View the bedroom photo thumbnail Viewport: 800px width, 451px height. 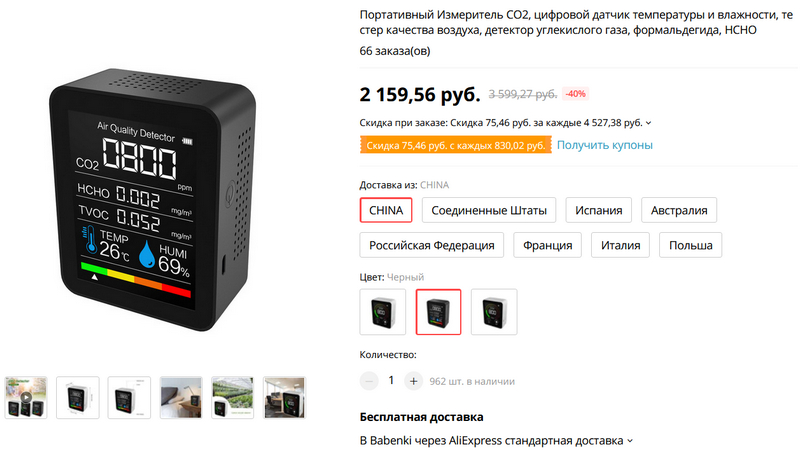pyautogui.click(x=181, y=397)
